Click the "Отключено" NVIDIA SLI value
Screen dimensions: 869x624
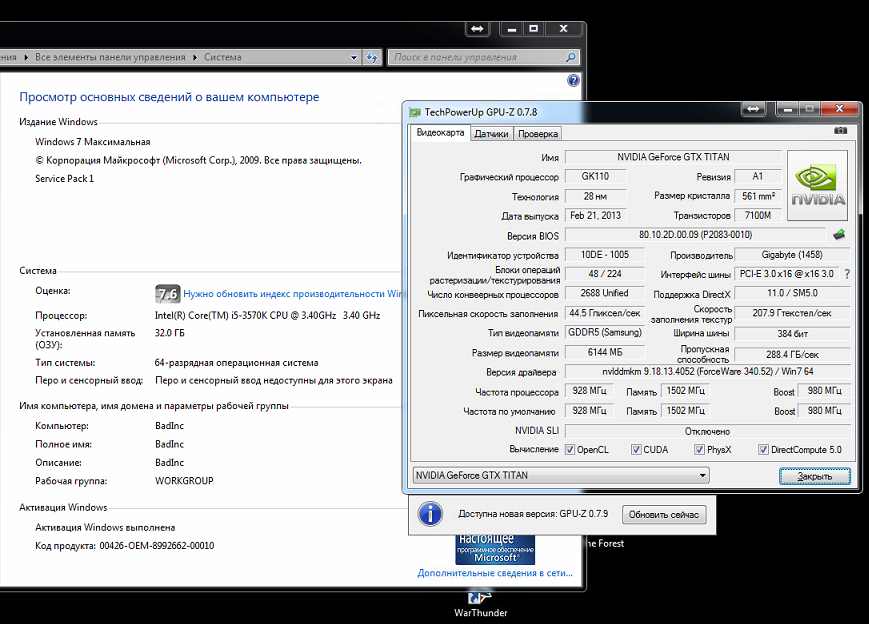pyautogui.click(x=708, y=431)
